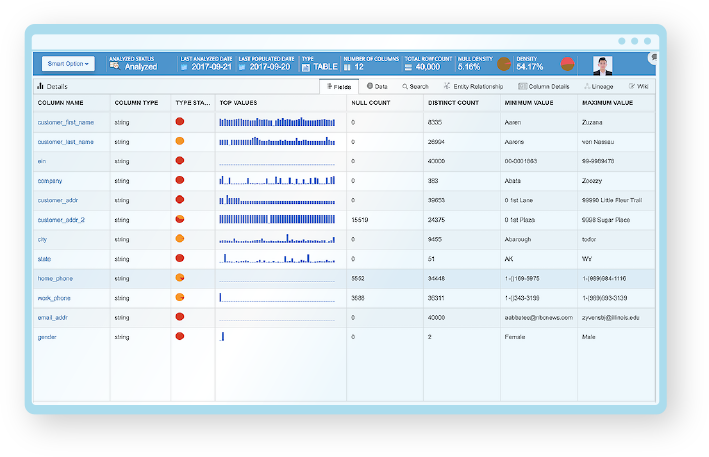Click top values chart for customer_addr_2
709x457 pixels.
277,219
